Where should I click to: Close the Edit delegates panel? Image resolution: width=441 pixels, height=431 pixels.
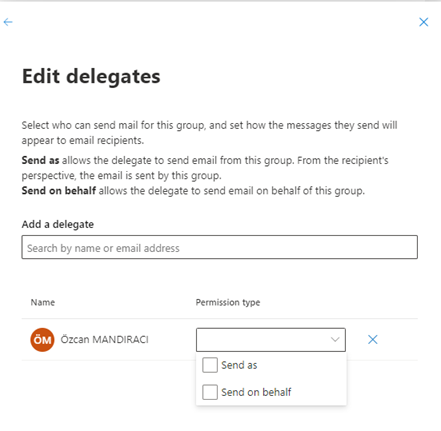[x=424, y=22]
